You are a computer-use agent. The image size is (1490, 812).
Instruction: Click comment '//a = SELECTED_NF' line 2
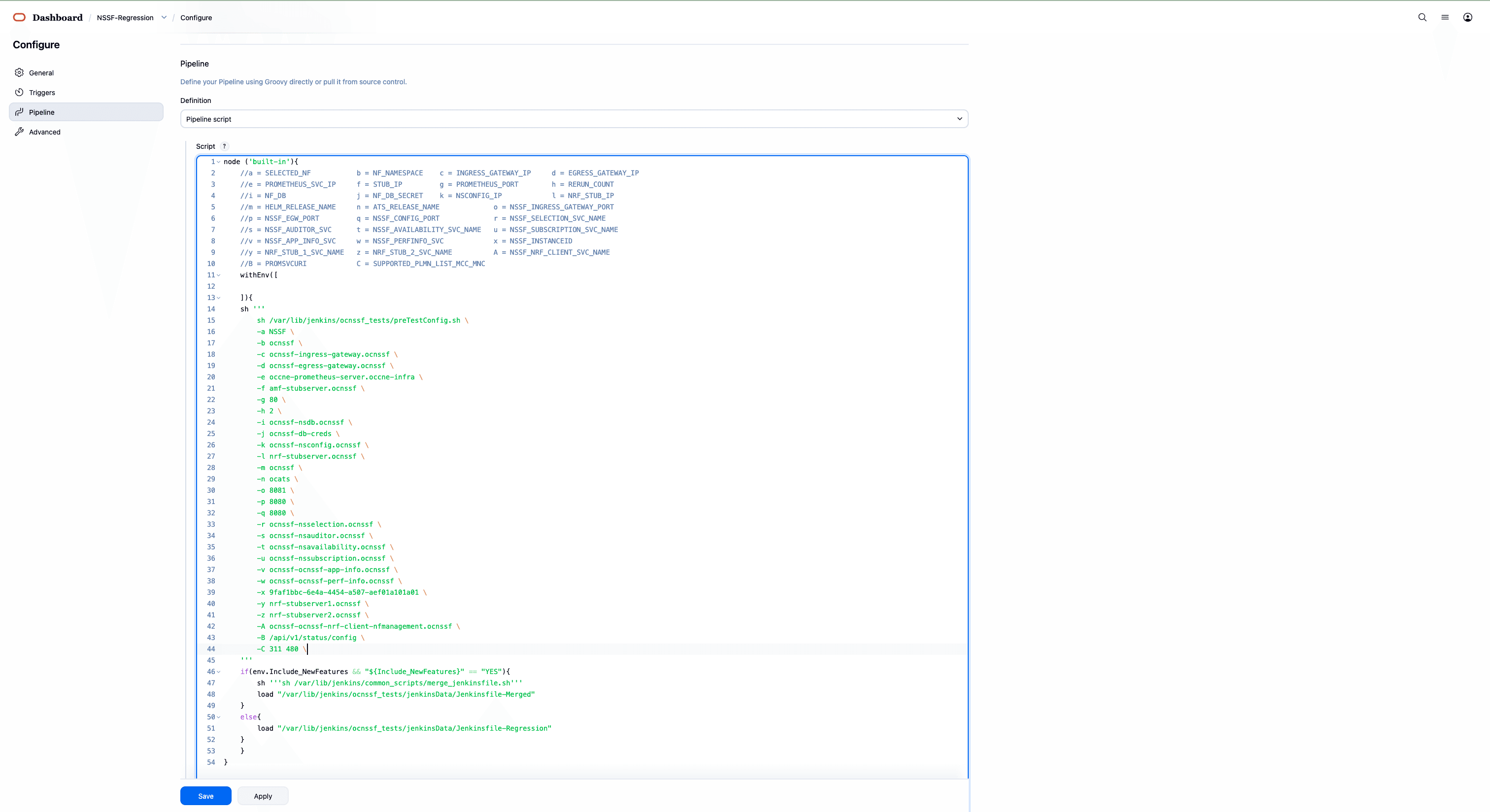tap(275, 173)
